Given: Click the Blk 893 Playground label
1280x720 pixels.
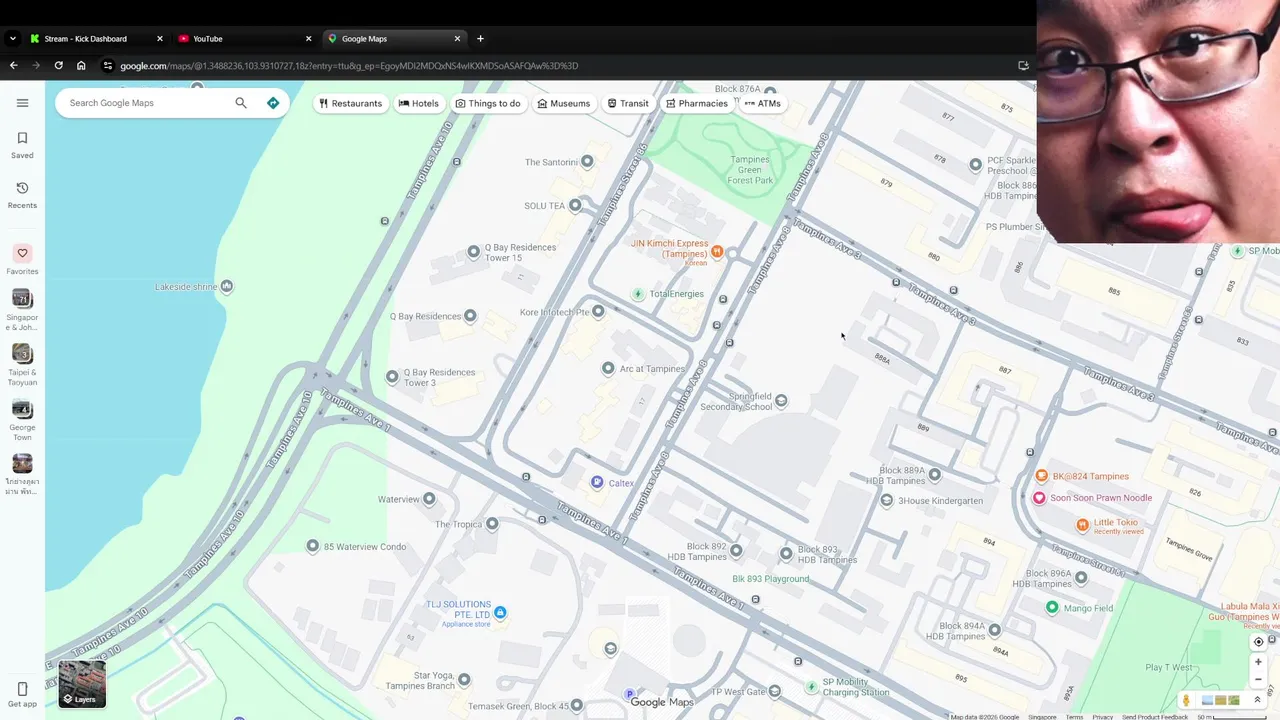Looking at the screenshot, I should pyautogui.click(x=770, y=579).
